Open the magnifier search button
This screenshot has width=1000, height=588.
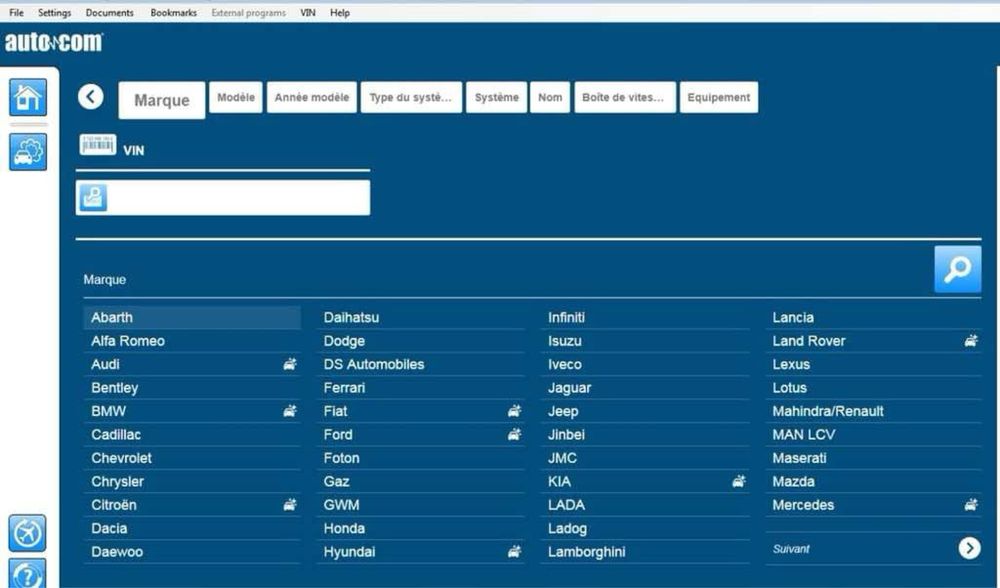tap(957, 269)
